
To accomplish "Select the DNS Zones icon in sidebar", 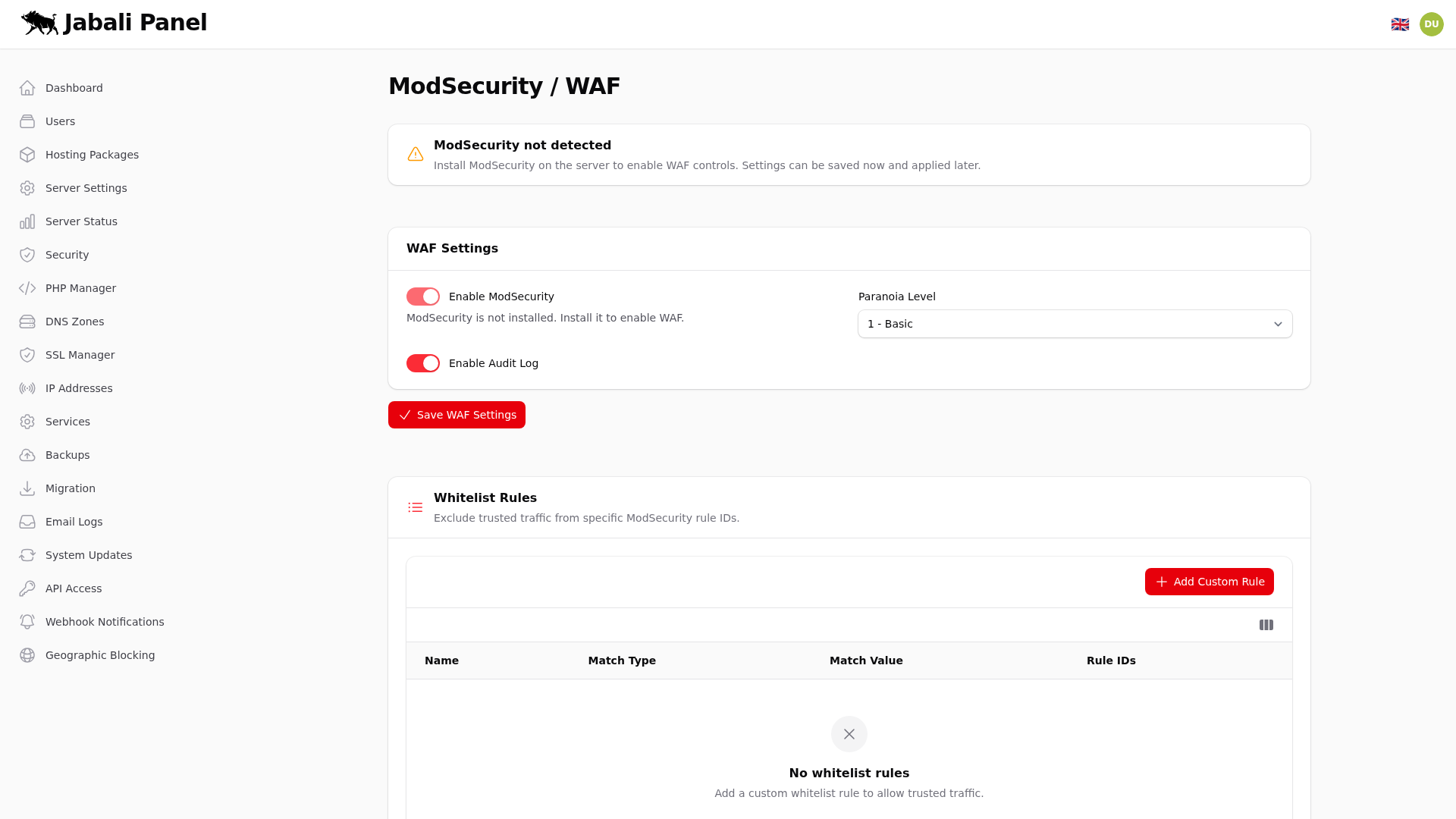I will point(27,321).
